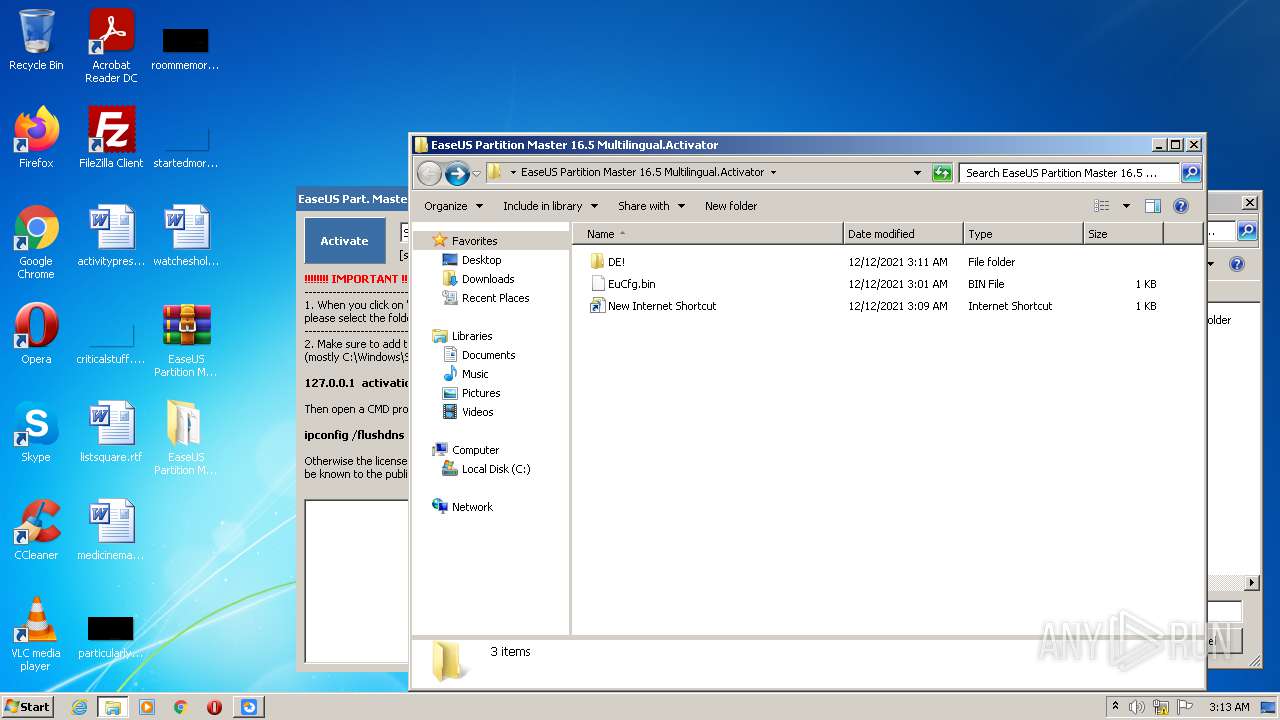Expand the breadcrumb path arrow after folder name
1280x720 pixels.
[773, 173]
